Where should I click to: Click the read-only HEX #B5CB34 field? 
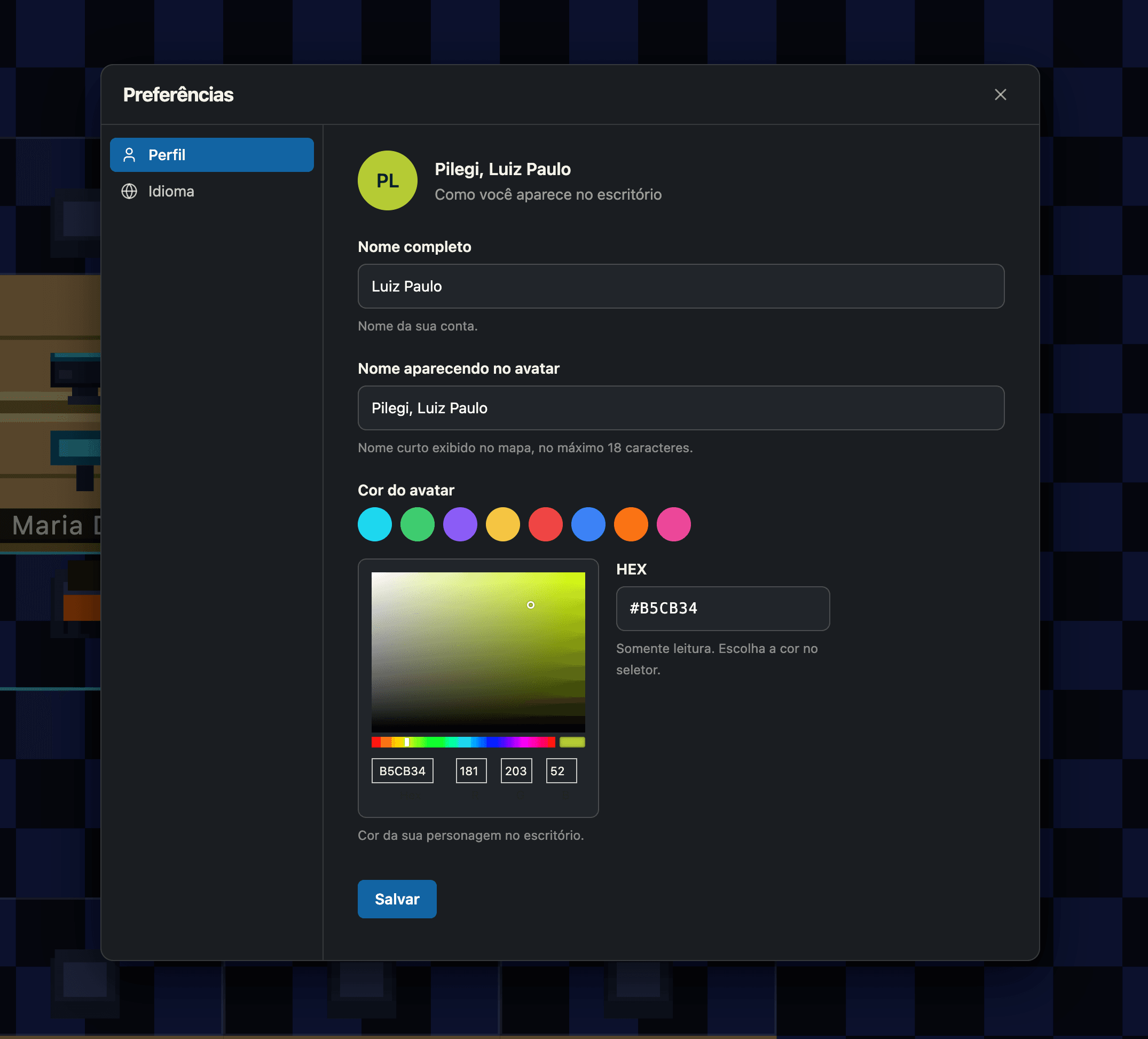pos(722,609)
